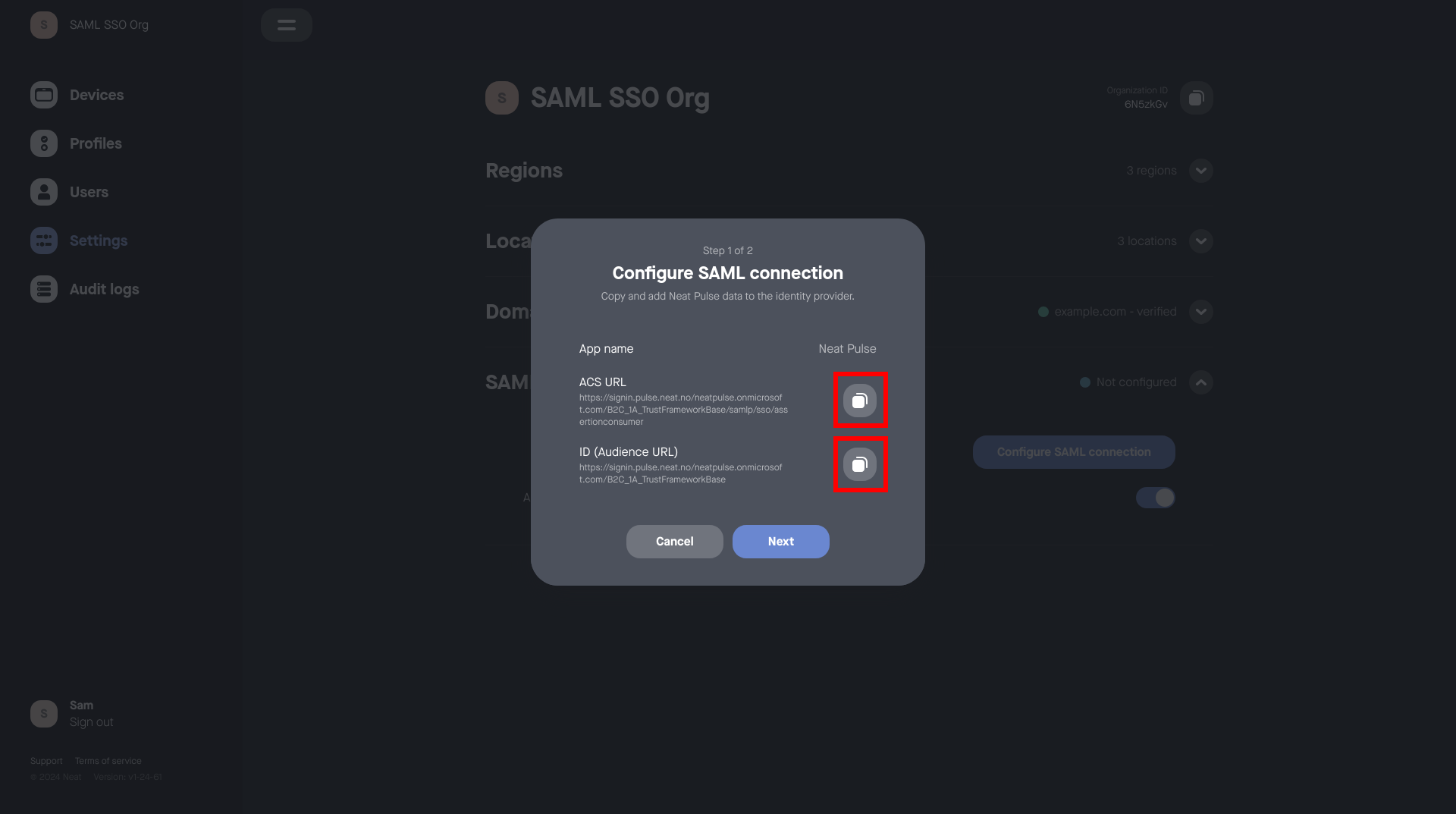Image resolution: width=1456 pixels, height=814 pixels.
Task: Expand the Domains section chevron
Action: (x=1200, y=312)
